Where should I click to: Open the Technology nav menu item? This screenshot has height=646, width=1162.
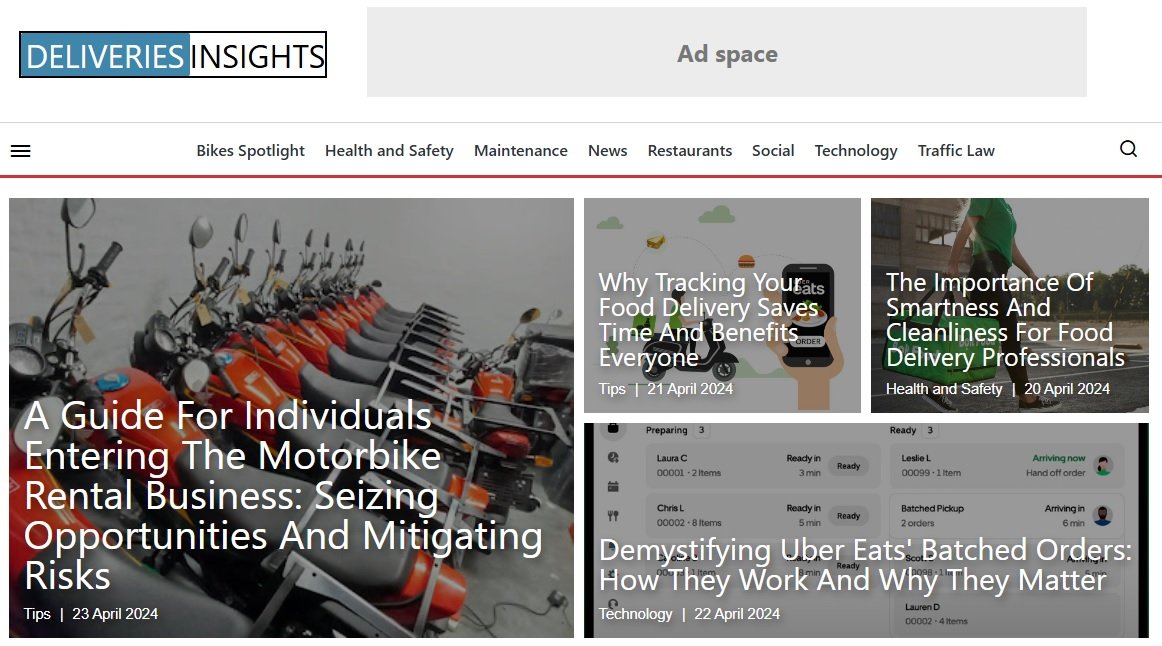855,151
